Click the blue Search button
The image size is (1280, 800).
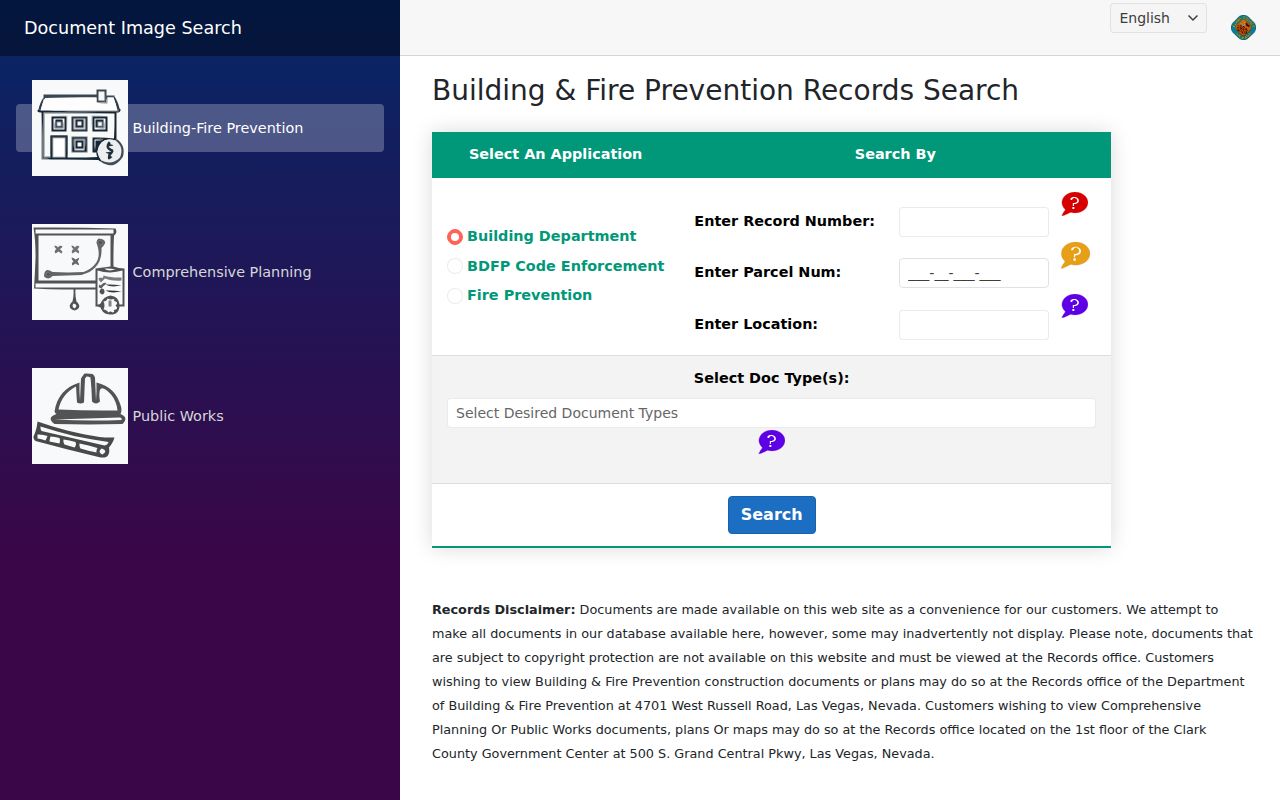[x=771, y=515]
